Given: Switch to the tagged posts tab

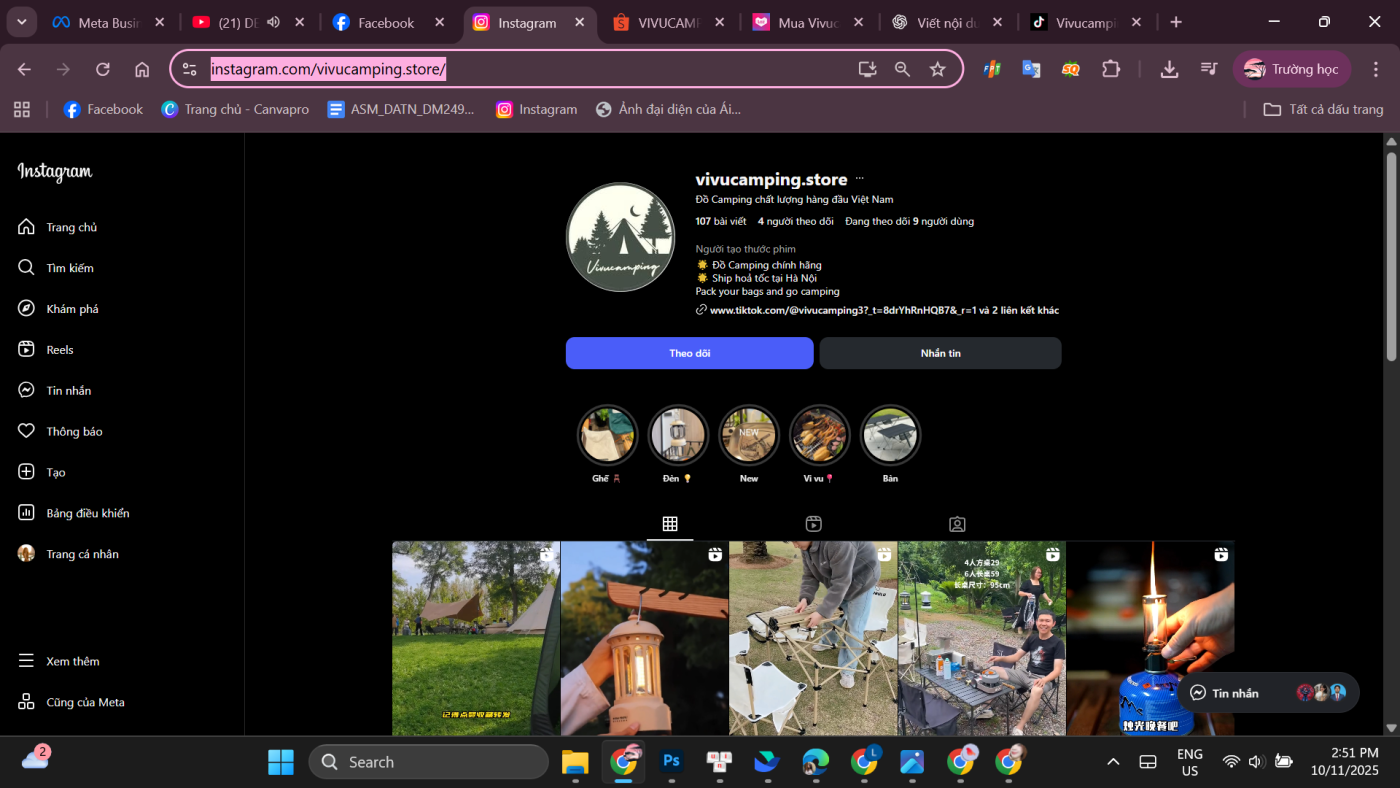Looking at the screenshot, I should click(957, 524).
